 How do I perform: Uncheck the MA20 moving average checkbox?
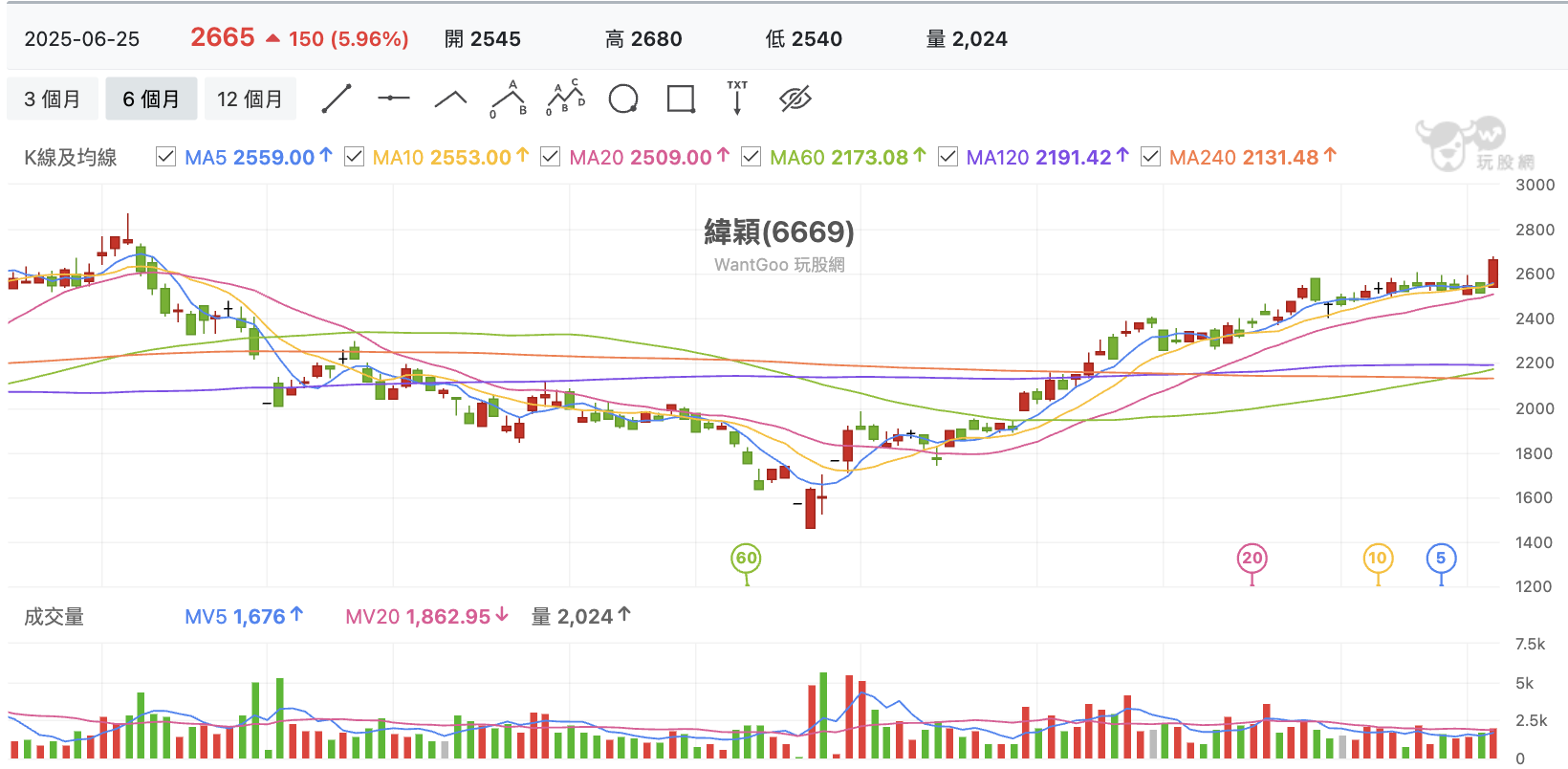pos(550,156)
